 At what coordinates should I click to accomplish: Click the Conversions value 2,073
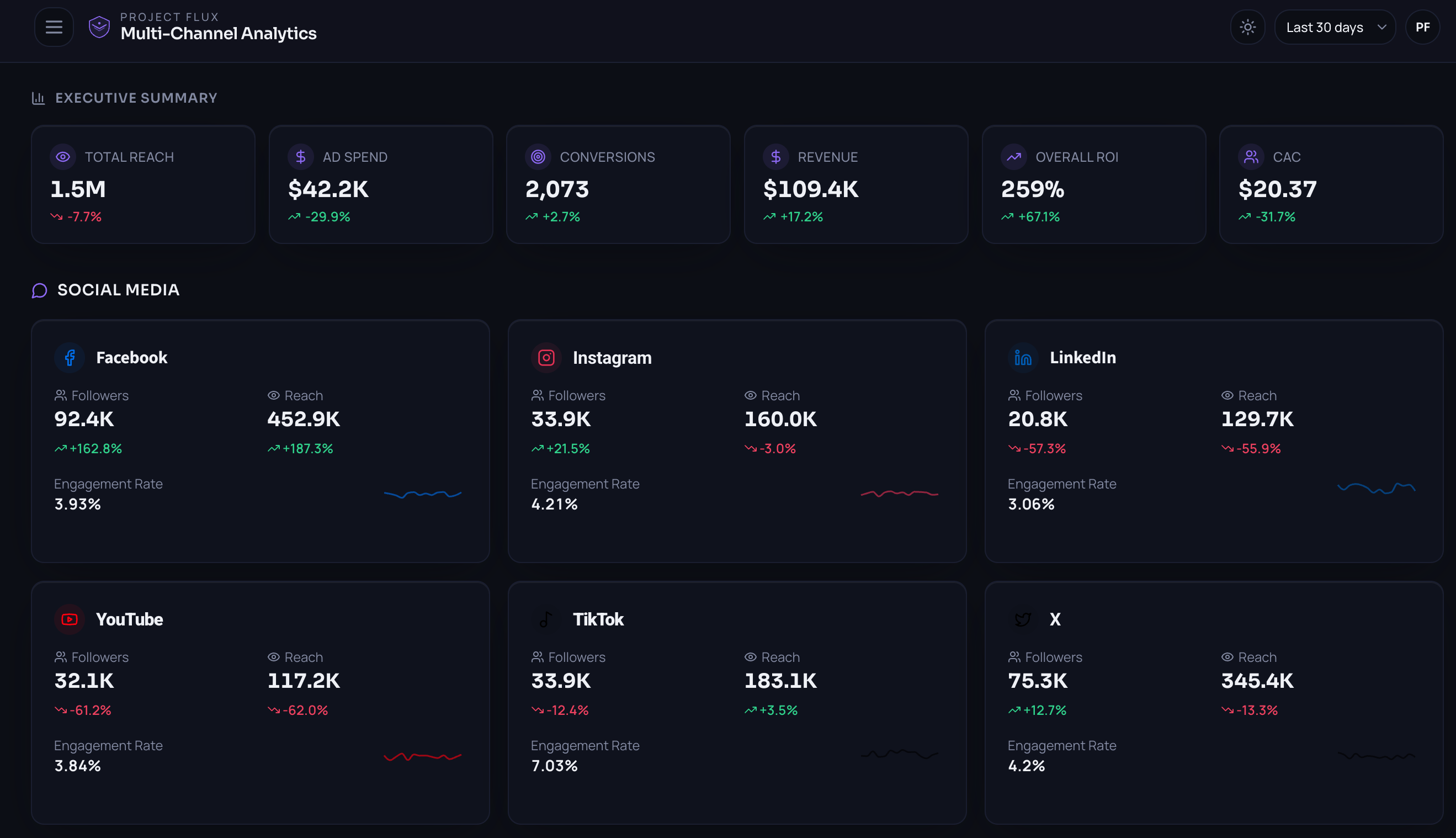point(557,189)
